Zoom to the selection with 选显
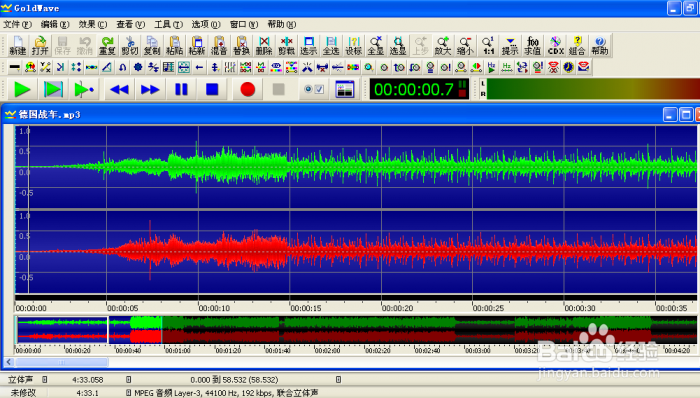 (x=398, y=46)
